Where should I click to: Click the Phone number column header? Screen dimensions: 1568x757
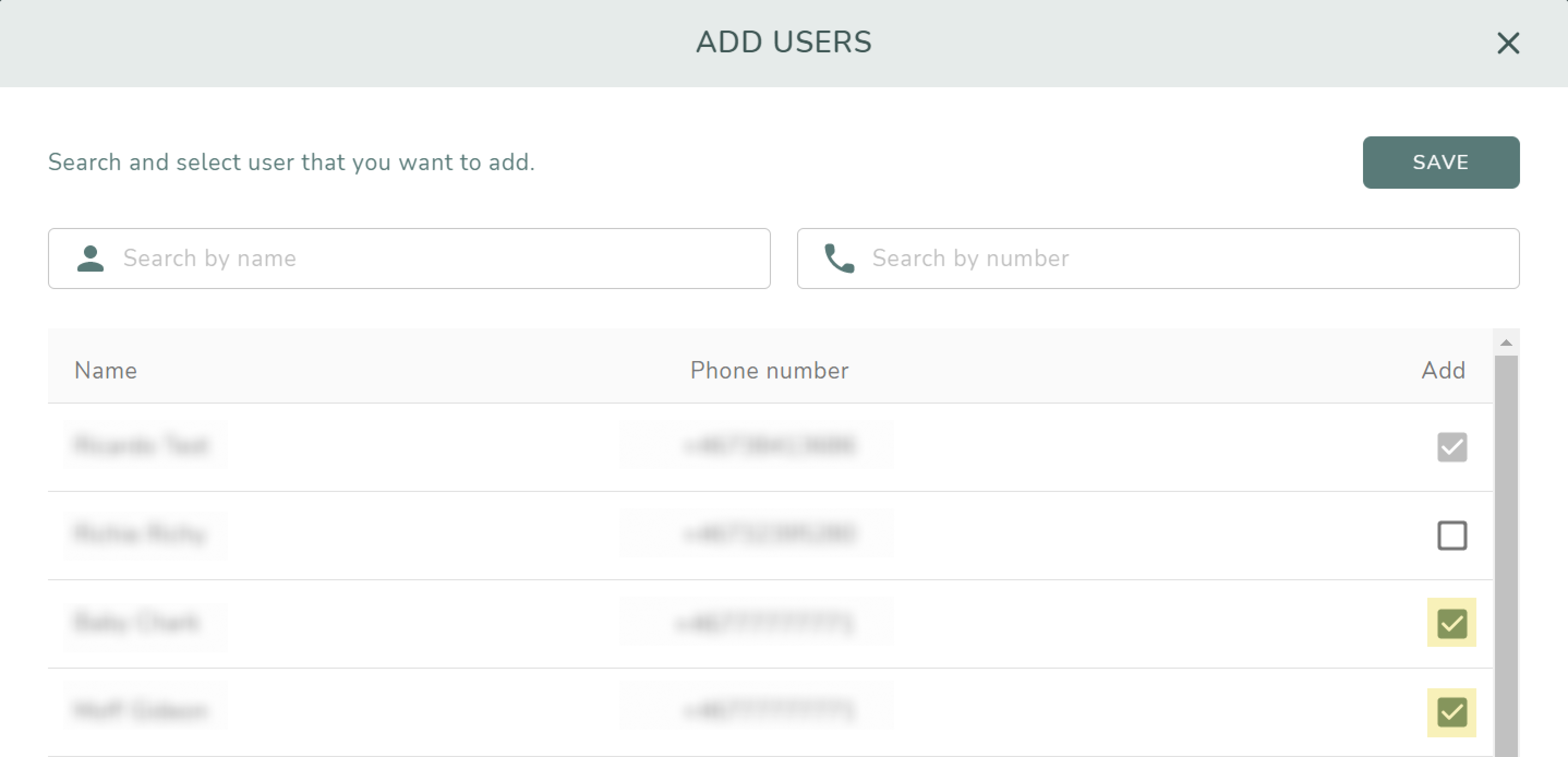click(769, 370)
